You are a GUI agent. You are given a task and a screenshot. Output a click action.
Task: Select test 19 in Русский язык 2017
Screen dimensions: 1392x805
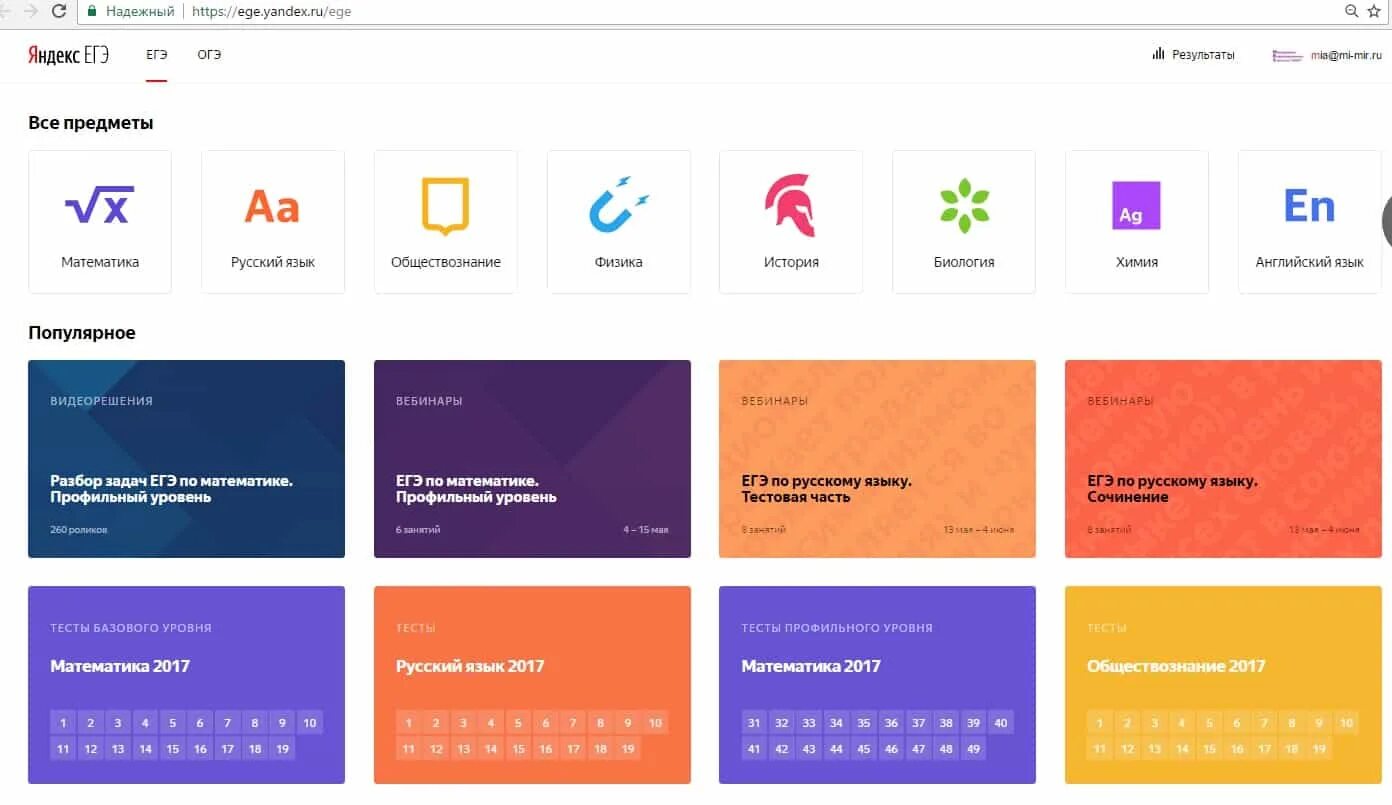coord(628,748)
